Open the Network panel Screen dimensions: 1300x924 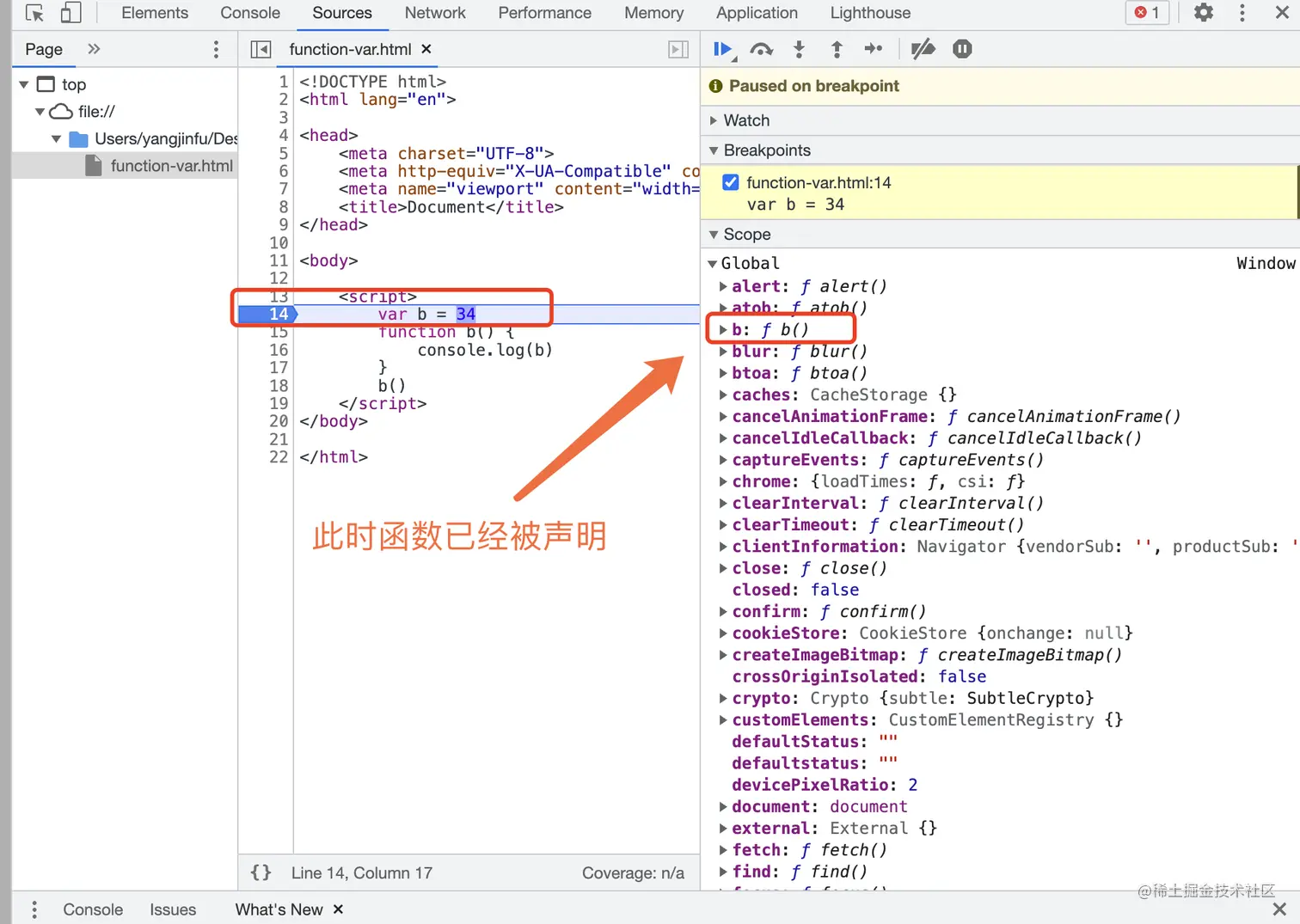435,13
